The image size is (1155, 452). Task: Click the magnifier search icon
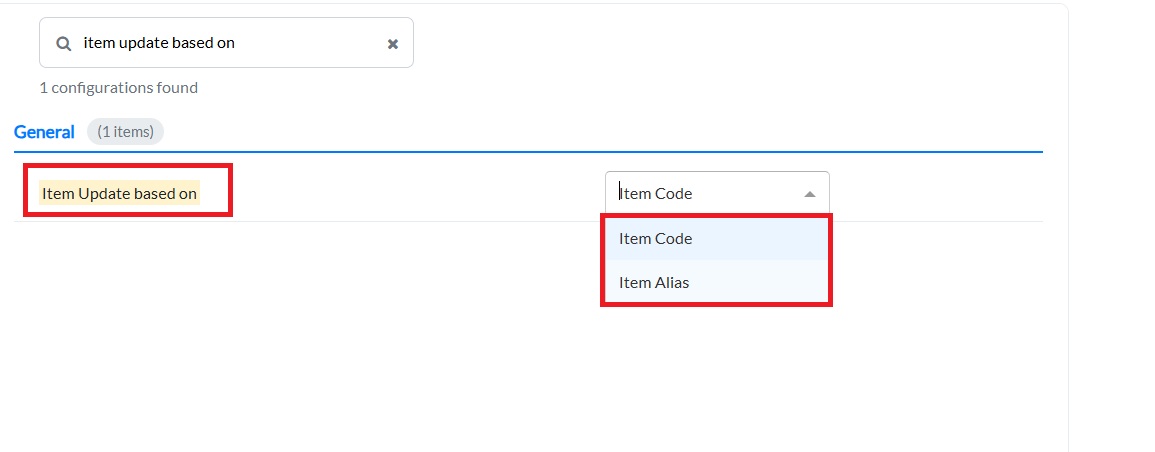(x=64, y=44)
